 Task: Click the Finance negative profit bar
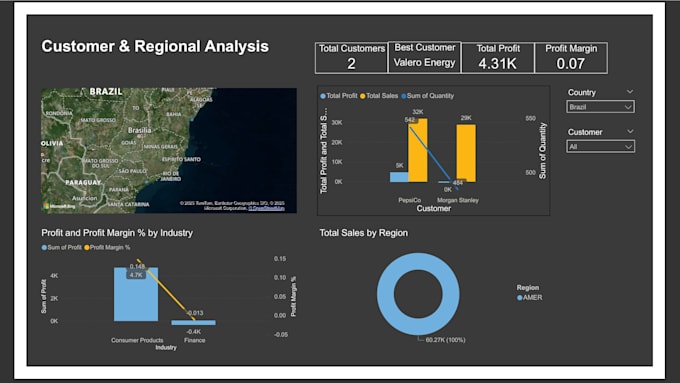[x=193, y=323]
